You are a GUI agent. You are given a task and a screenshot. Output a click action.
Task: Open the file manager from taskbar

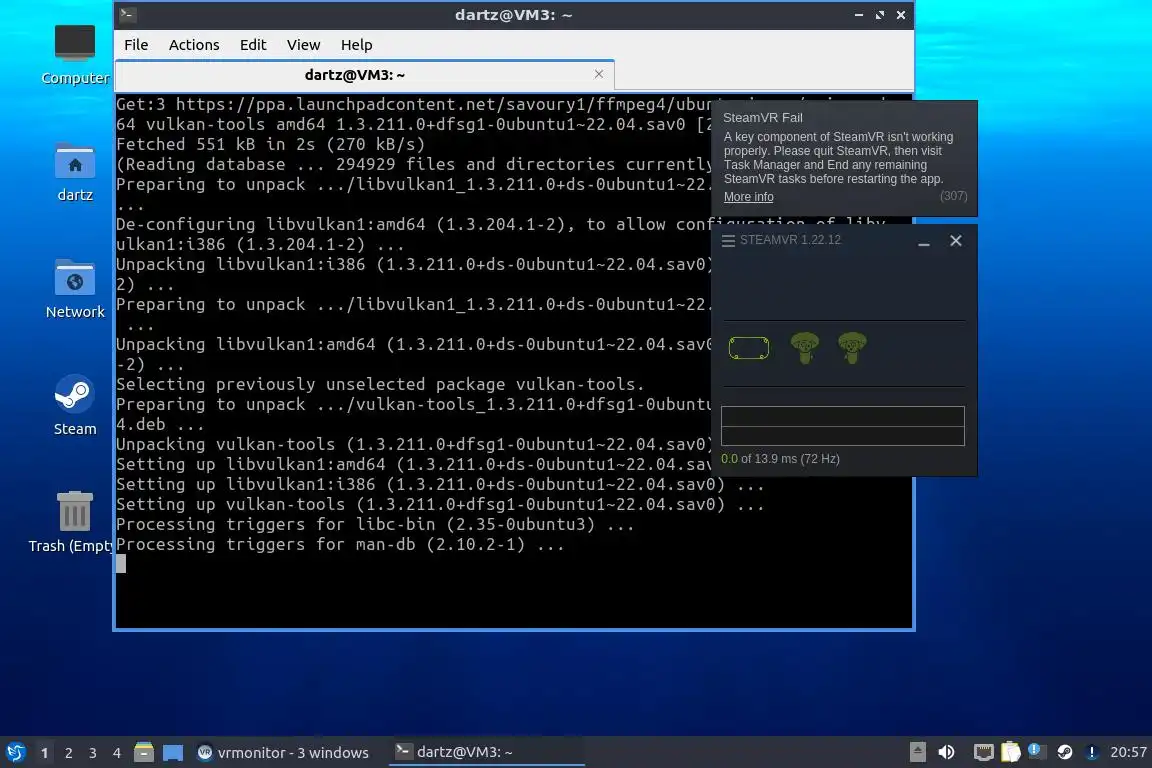click(x=144, y=752)
